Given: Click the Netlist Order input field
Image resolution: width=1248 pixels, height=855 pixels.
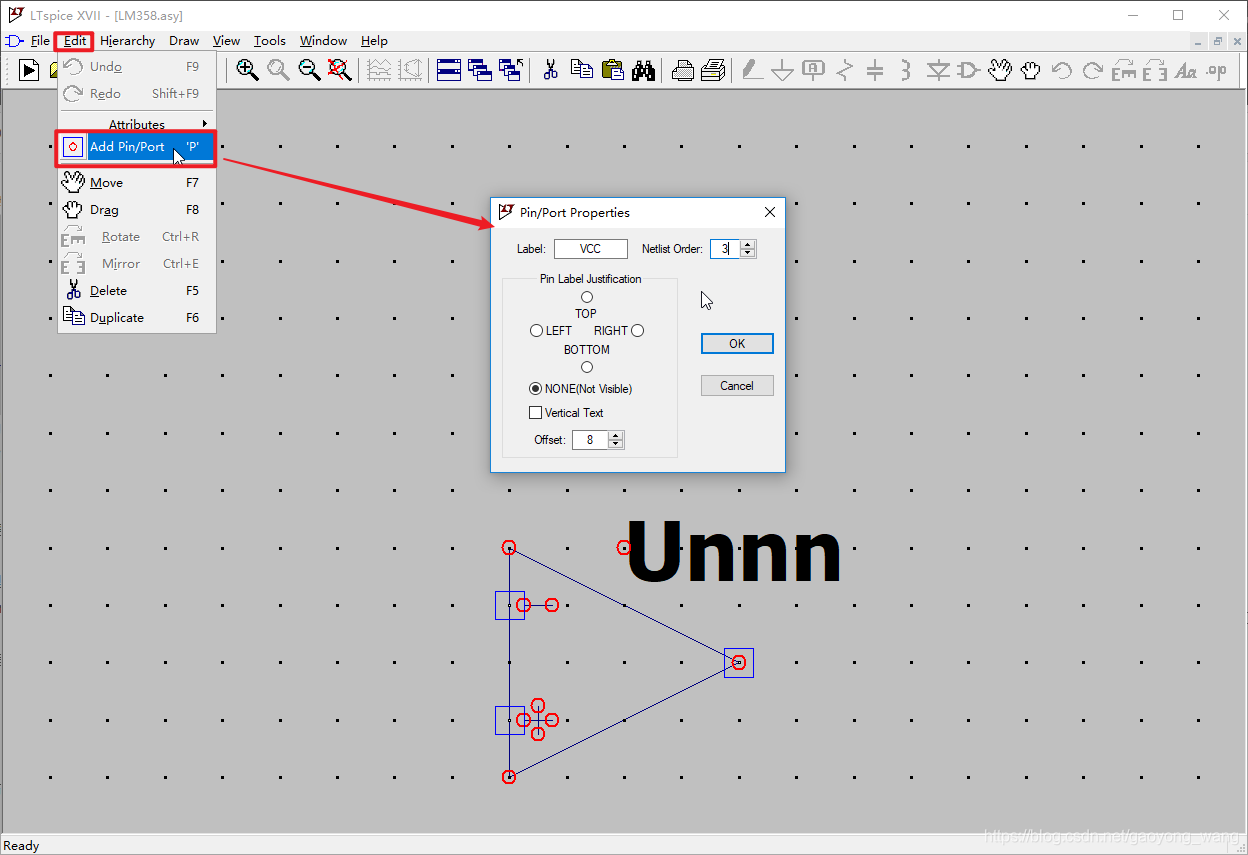Looking at the screenshot, I should 725,249.
